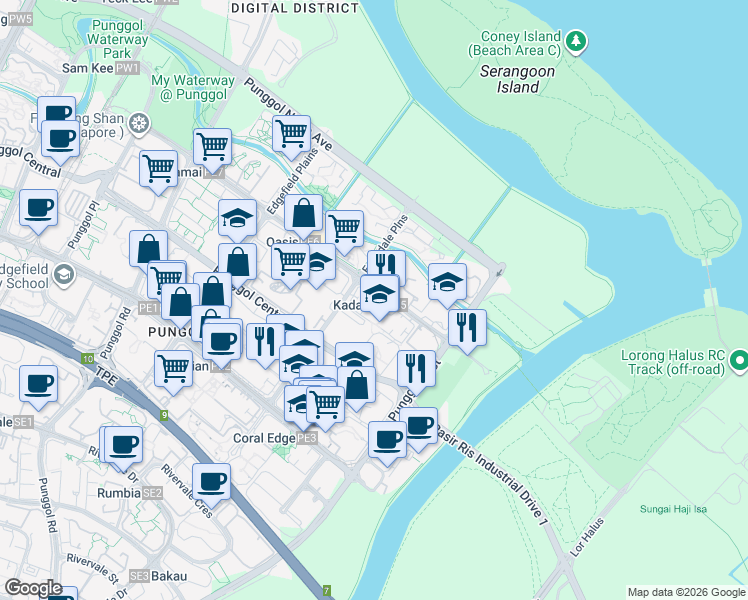This screenshot has height=600, width=748.
Task: Open school marker left of Edgefield Plains label
Action: click(x=238, y=220)
